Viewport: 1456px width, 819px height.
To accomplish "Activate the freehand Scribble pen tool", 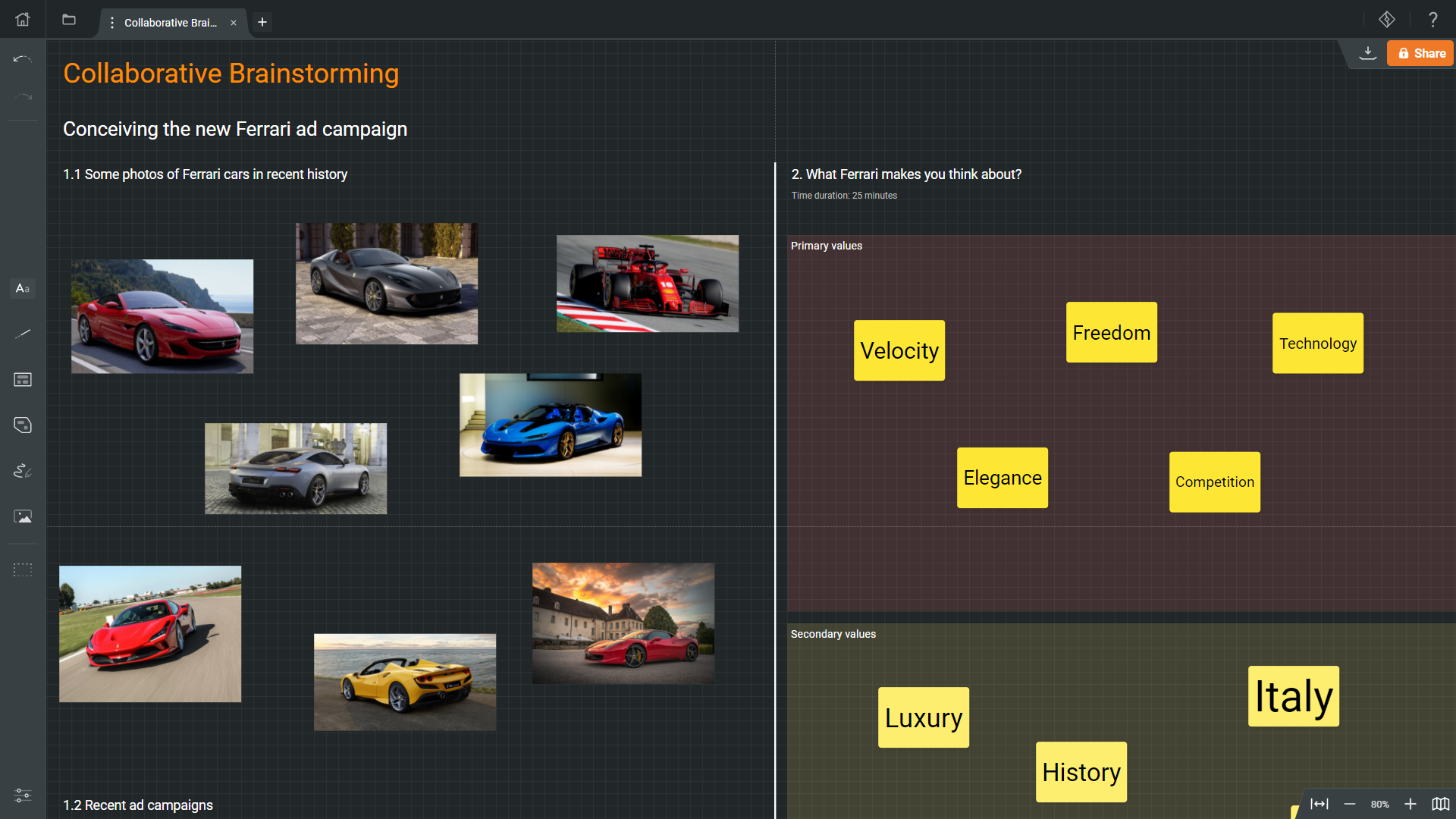I will tap(23, 471).
